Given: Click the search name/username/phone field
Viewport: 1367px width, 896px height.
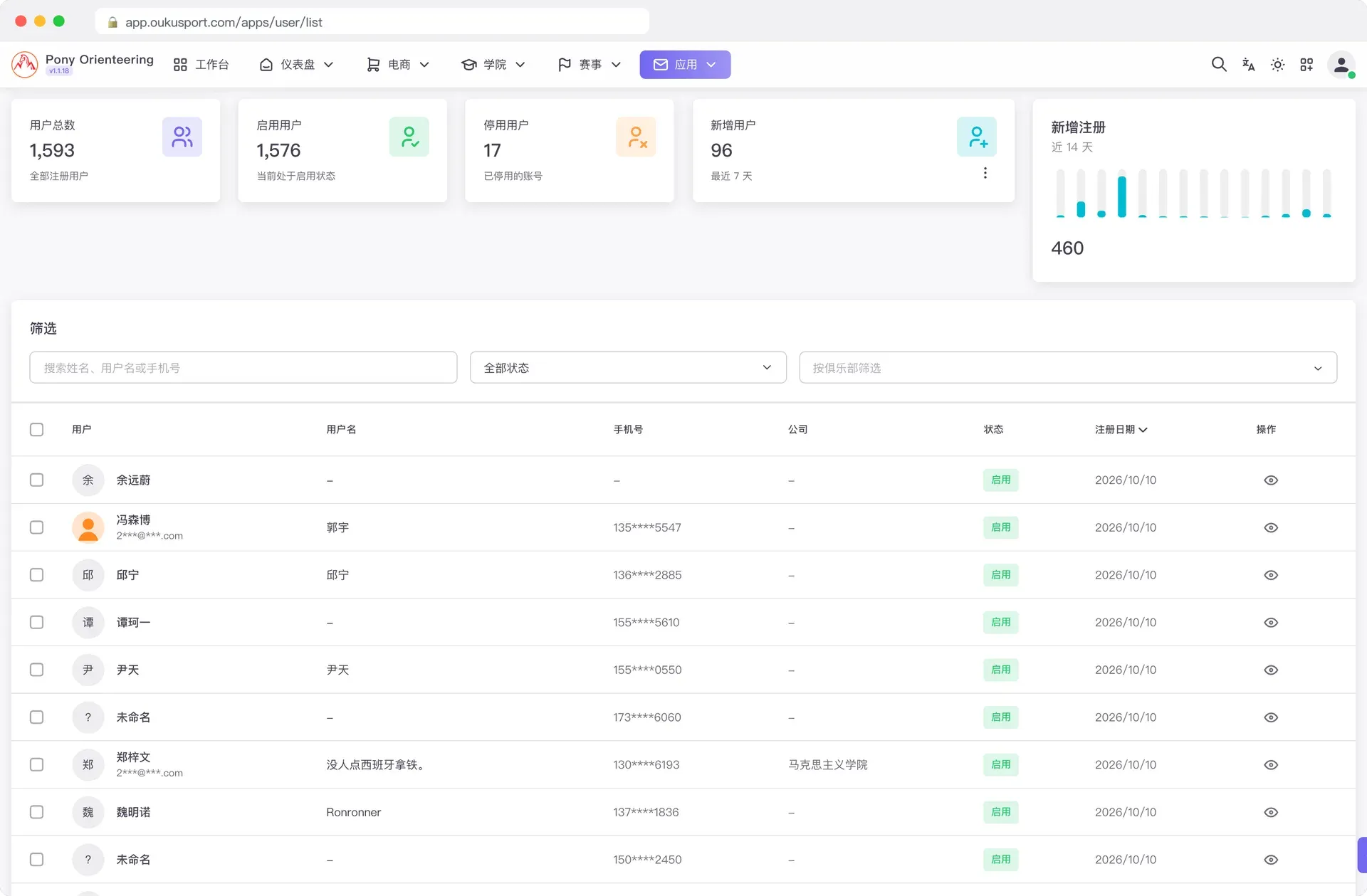Looking at the screenshot, I should coord(243,367).
